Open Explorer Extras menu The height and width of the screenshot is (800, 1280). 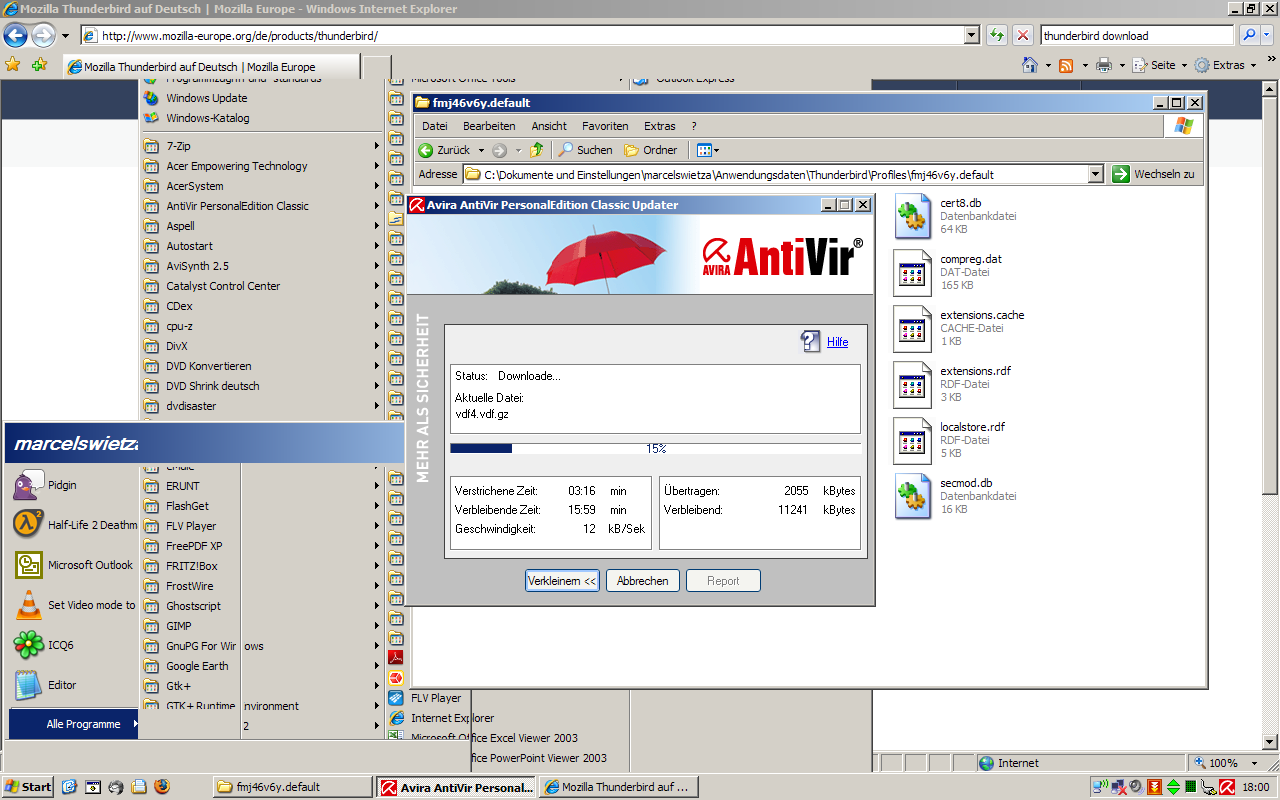[x=660, y=126]
